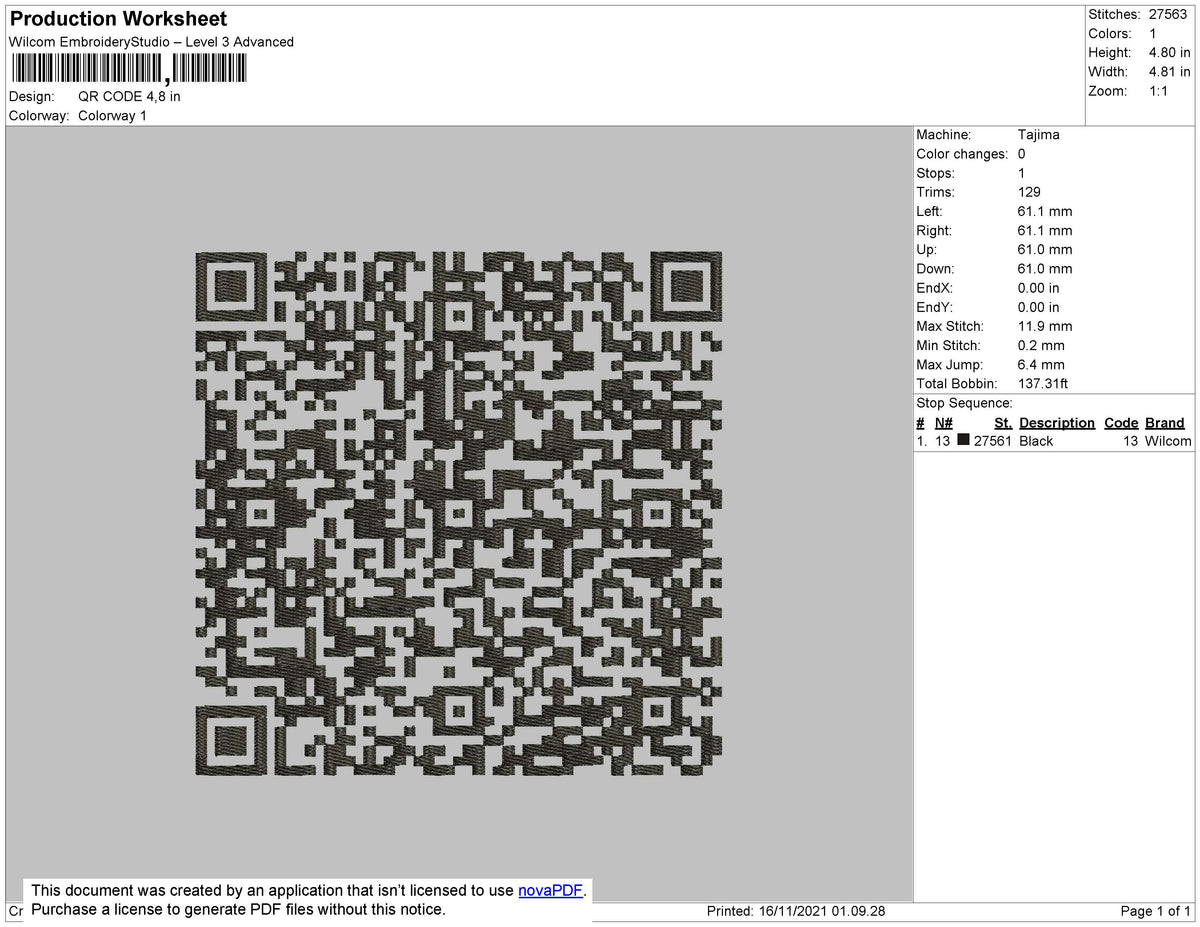Viewport: 1200px width, 927px height.
Task: Click the Trims count of 129
Action: 1029,192
